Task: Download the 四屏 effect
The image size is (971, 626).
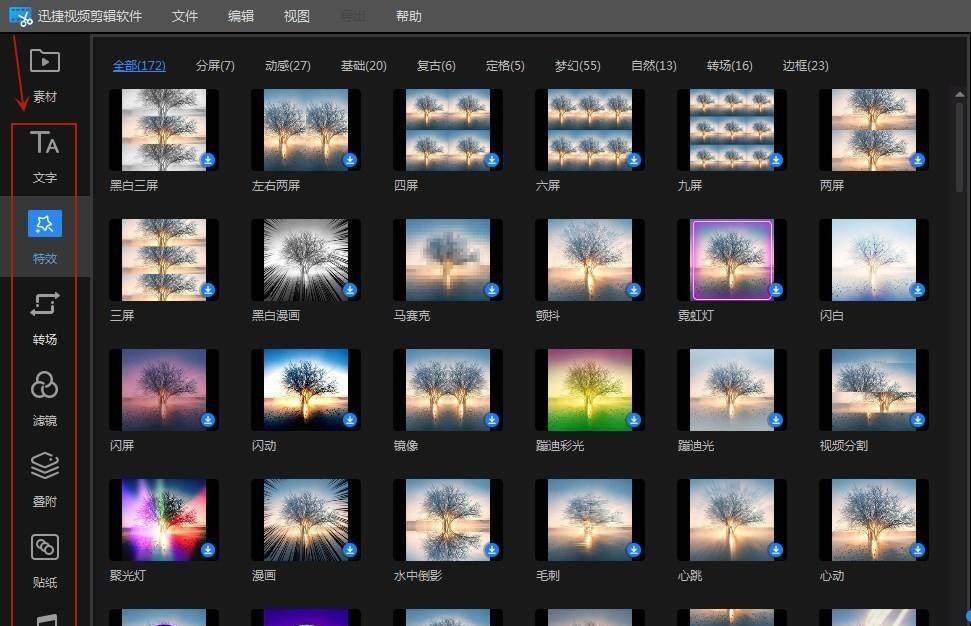Action: (x=492, y=160)
